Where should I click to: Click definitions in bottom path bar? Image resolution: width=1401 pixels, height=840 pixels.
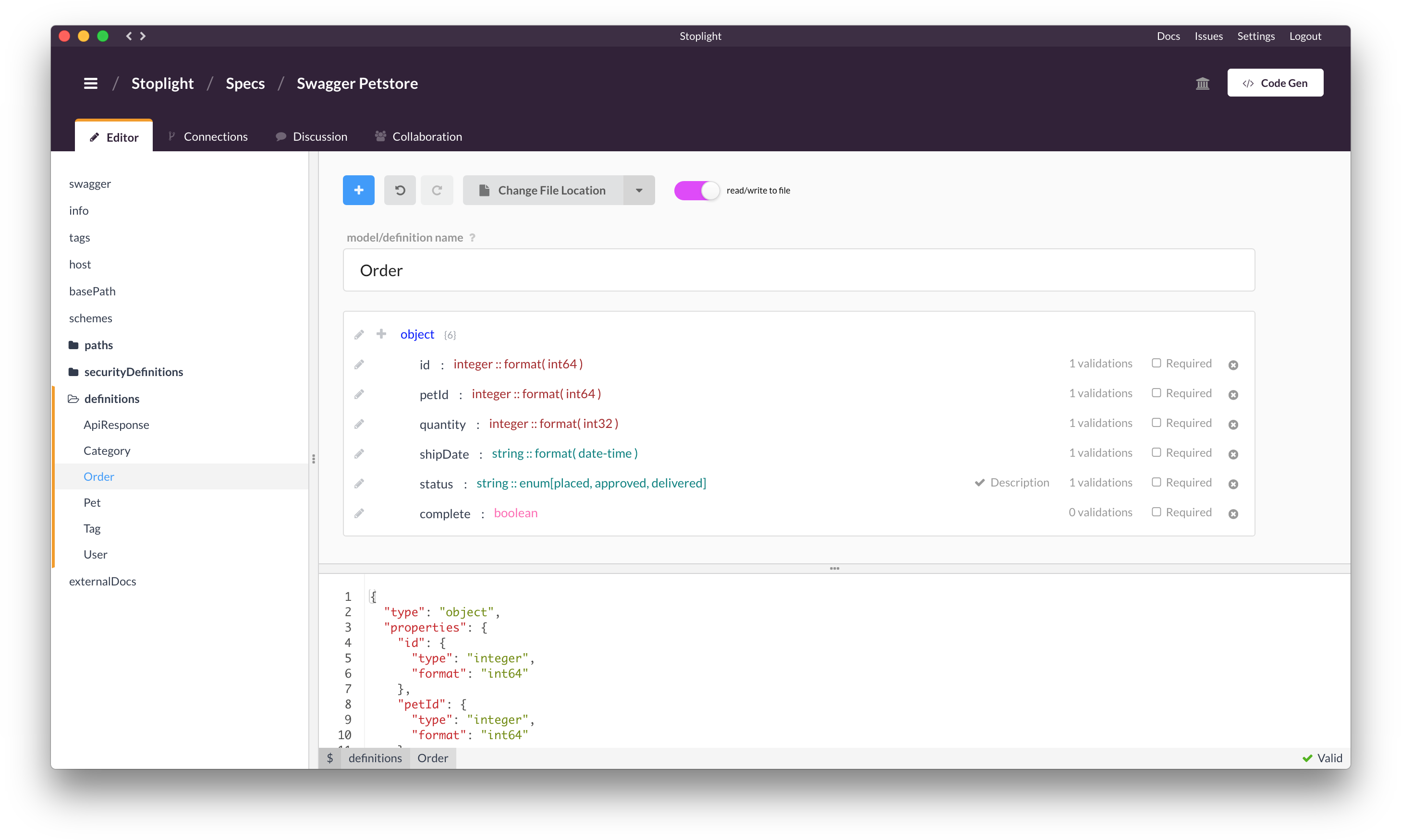375,758
